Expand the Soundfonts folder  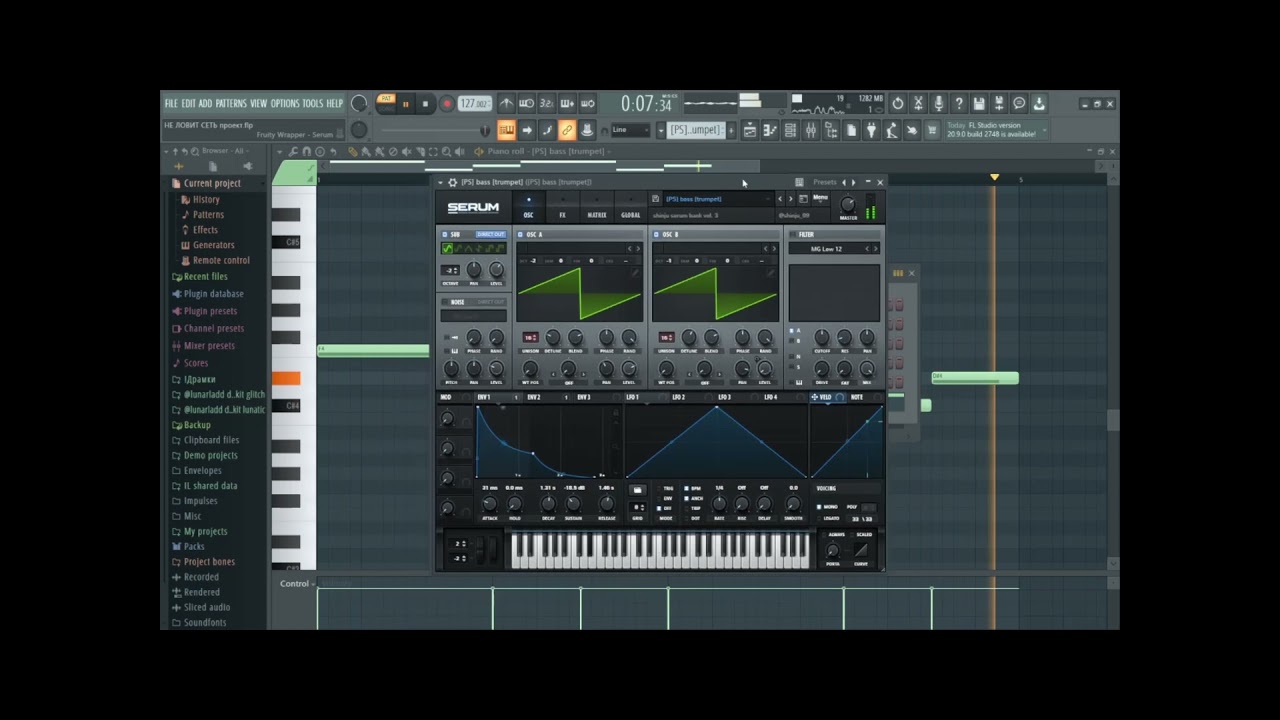204,623
